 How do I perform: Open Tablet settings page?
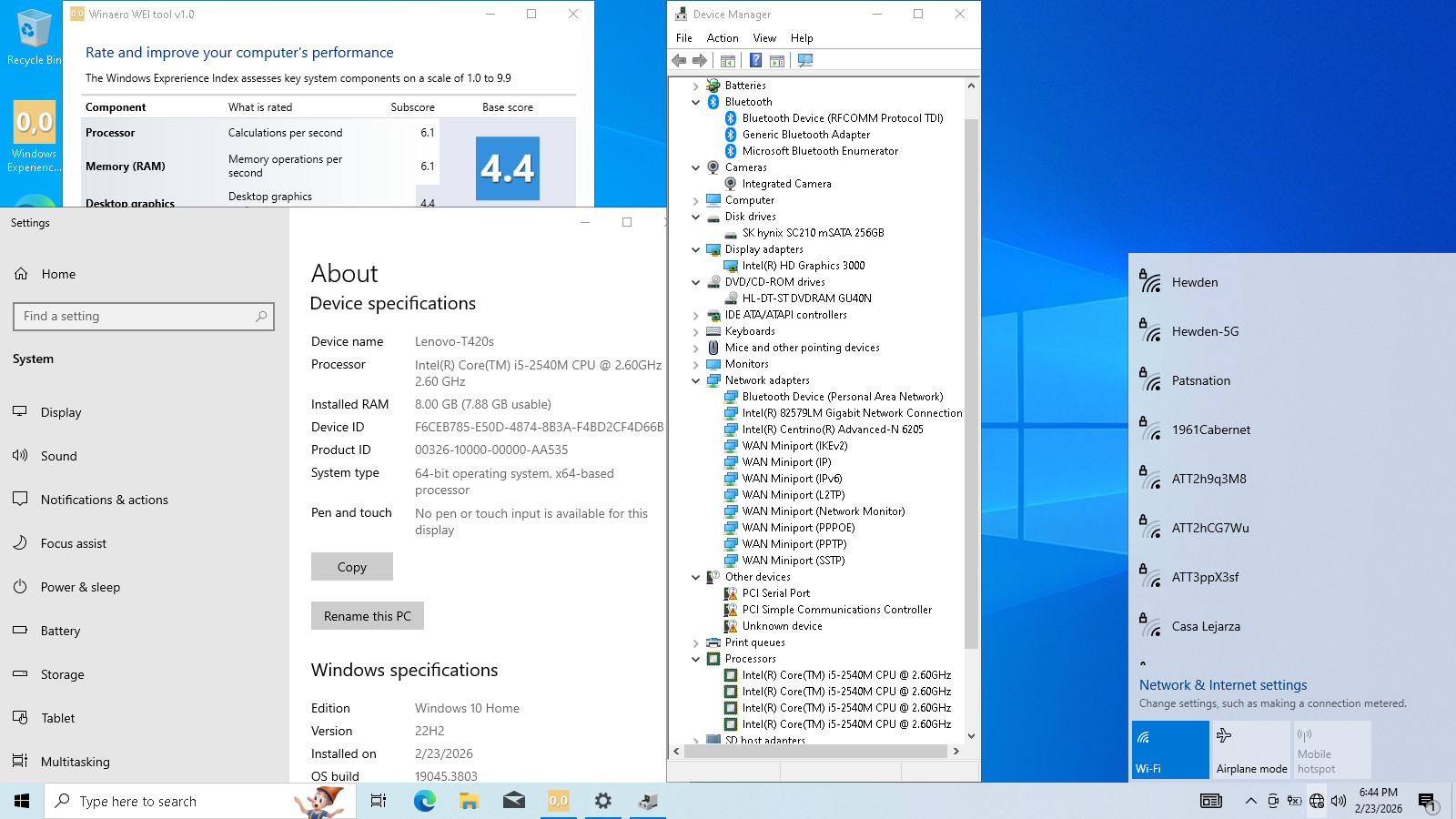click(57, 718)
